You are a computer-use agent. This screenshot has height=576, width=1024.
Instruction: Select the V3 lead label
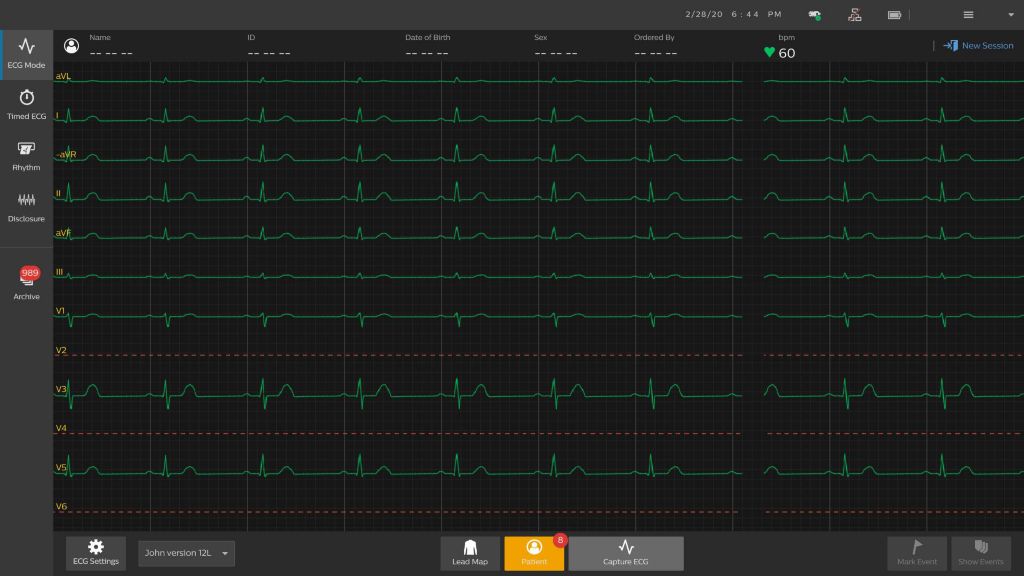click(x=61, y=389)
